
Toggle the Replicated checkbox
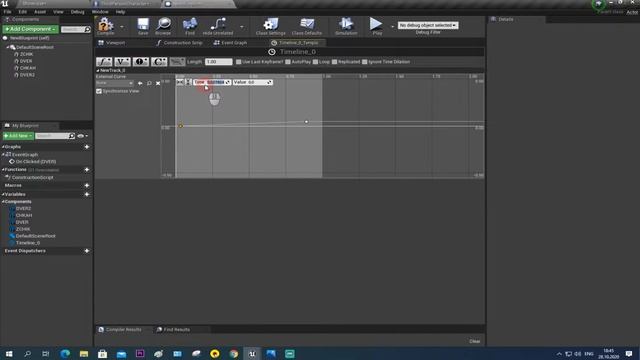[x=334, y=62]
